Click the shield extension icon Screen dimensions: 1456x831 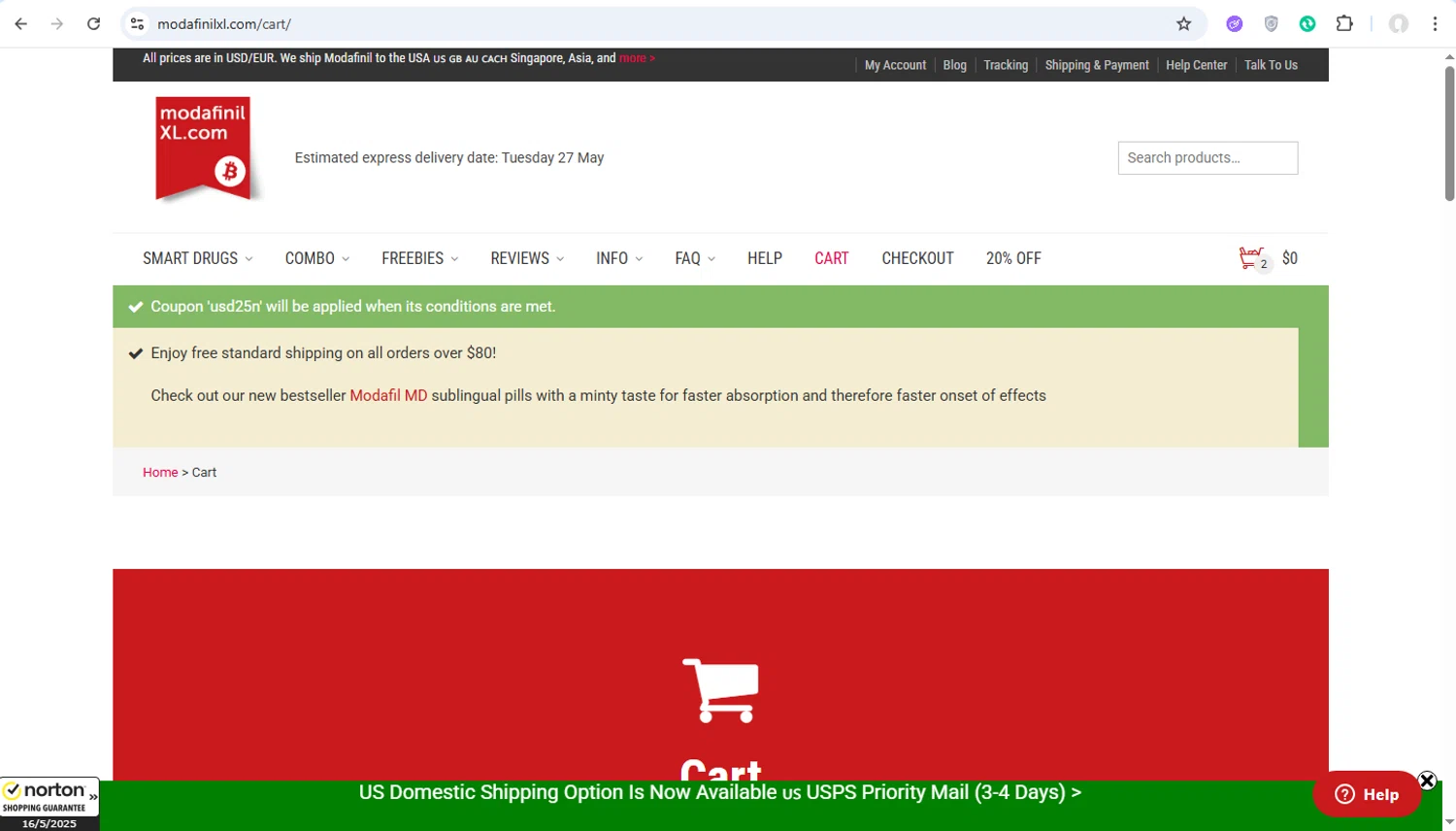tap(1271, 24)
